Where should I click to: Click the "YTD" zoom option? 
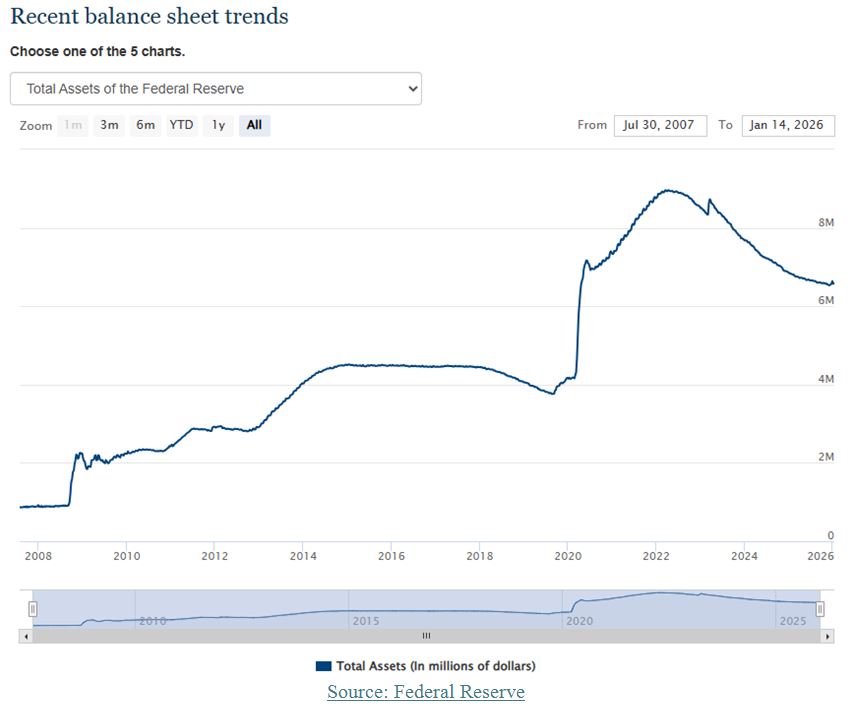[x=181, y=125]
